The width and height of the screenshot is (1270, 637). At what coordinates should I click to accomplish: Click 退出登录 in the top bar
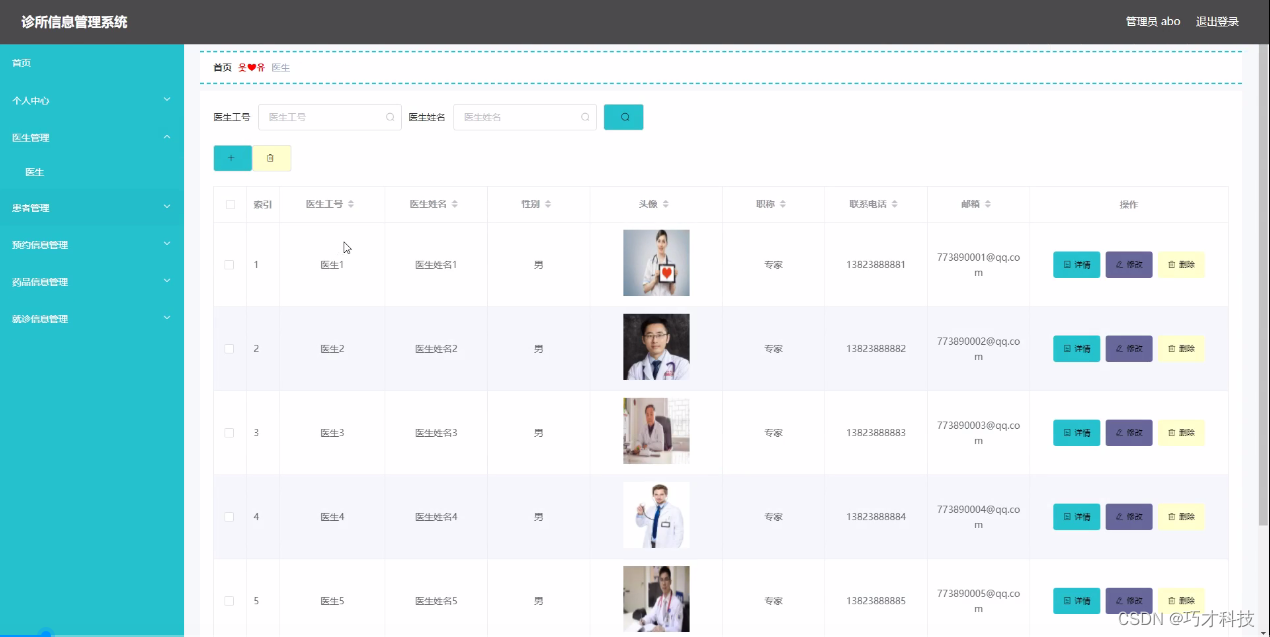tap(1217, 22)
